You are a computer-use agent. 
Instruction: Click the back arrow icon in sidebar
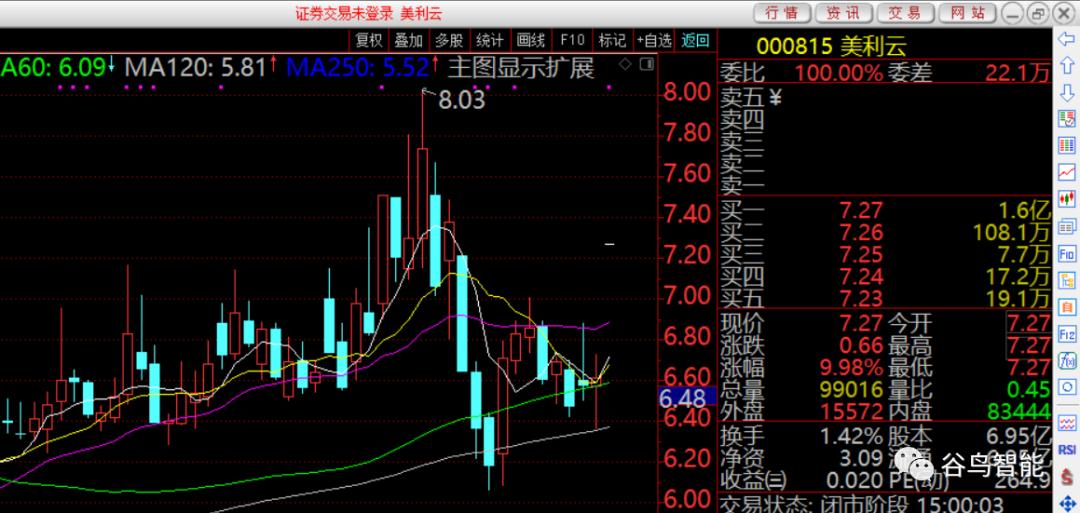click(1067, 40)
